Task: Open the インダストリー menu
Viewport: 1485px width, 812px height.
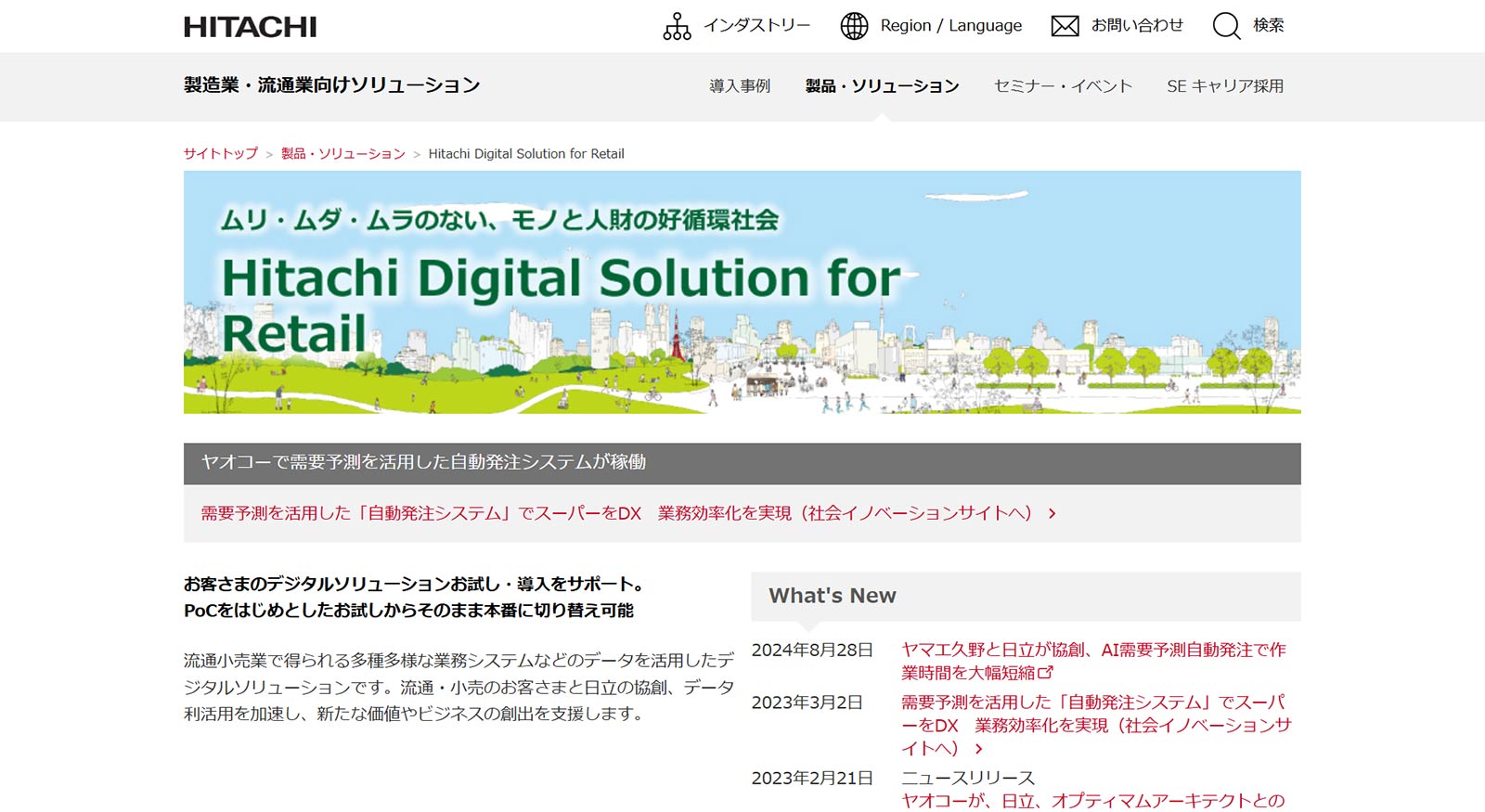Action: (756, 26)
